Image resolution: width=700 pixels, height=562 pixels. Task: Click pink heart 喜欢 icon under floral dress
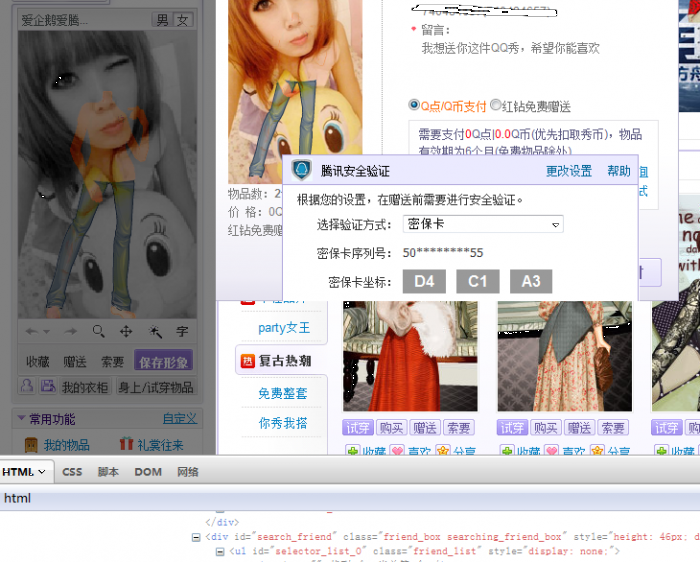[x=552, y=450]
